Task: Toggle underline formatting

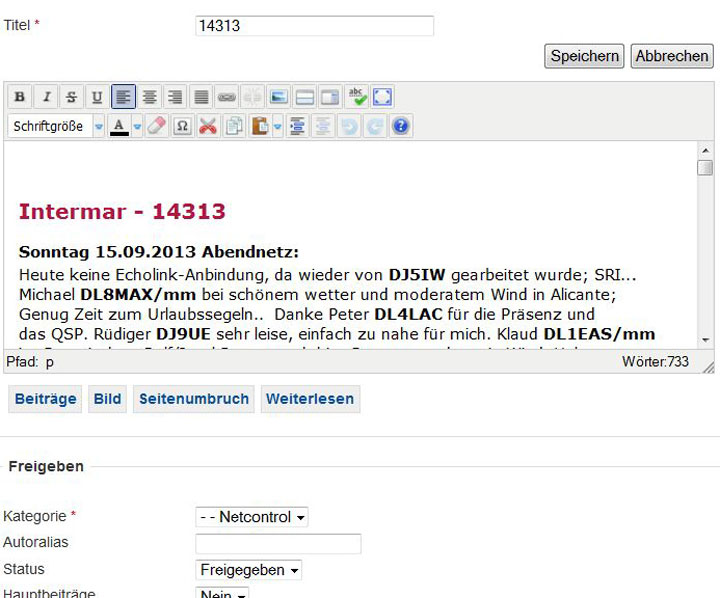Action: point(97,96)
